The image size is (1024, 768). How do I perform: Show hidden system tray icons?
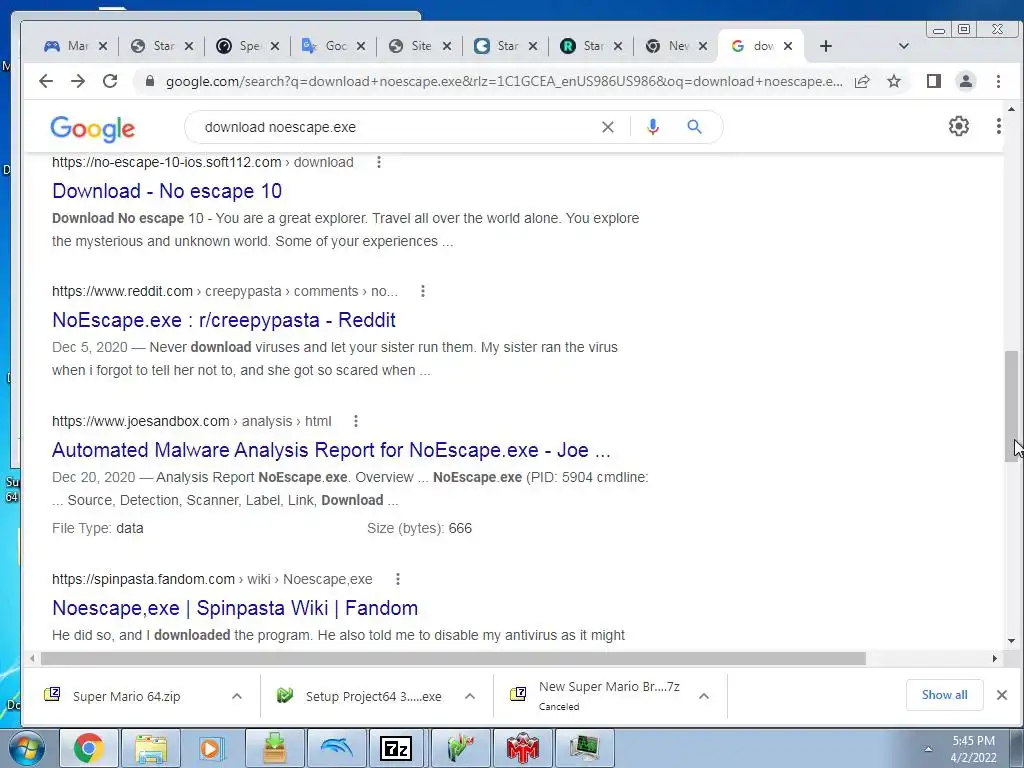coord(928,749)
